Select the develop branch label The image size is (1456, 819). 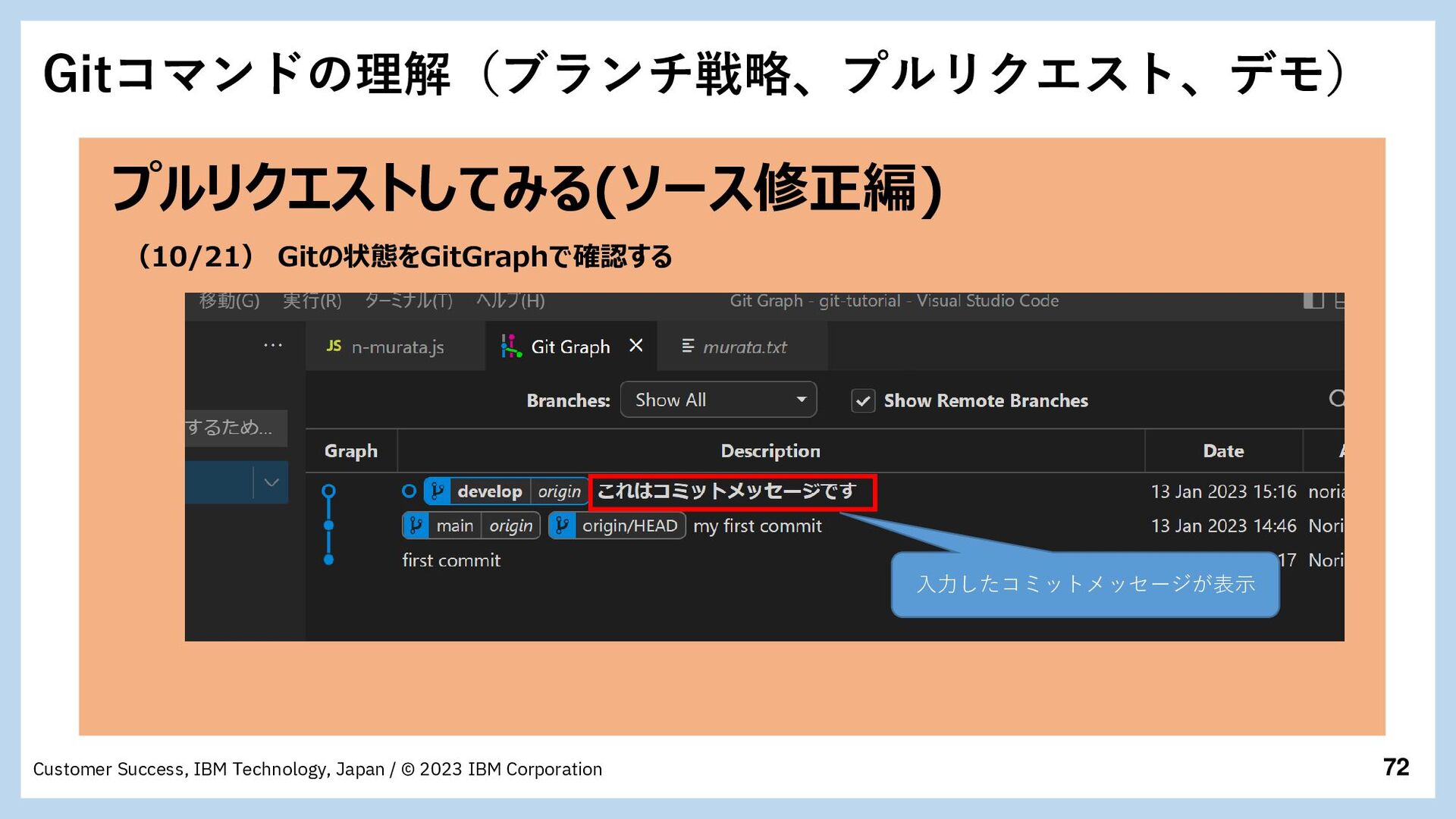pyautogui.click(x=489, y=491)
